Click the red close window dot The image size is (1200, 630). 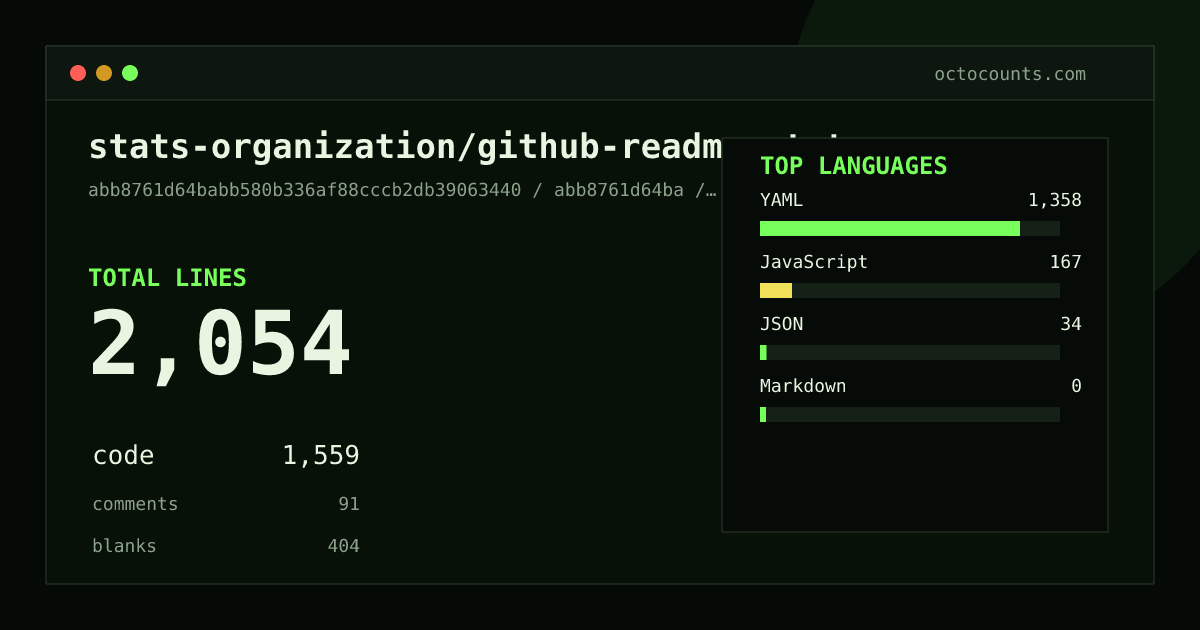[x=78, y=73]
